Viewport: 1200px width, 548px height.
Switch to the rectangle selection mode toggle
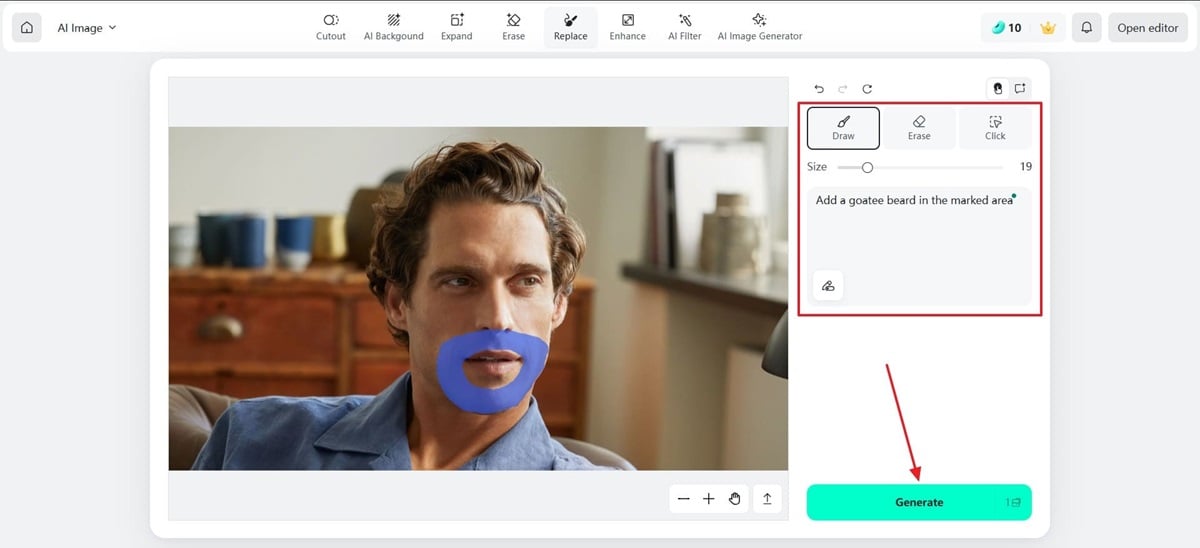point(1020,88)
